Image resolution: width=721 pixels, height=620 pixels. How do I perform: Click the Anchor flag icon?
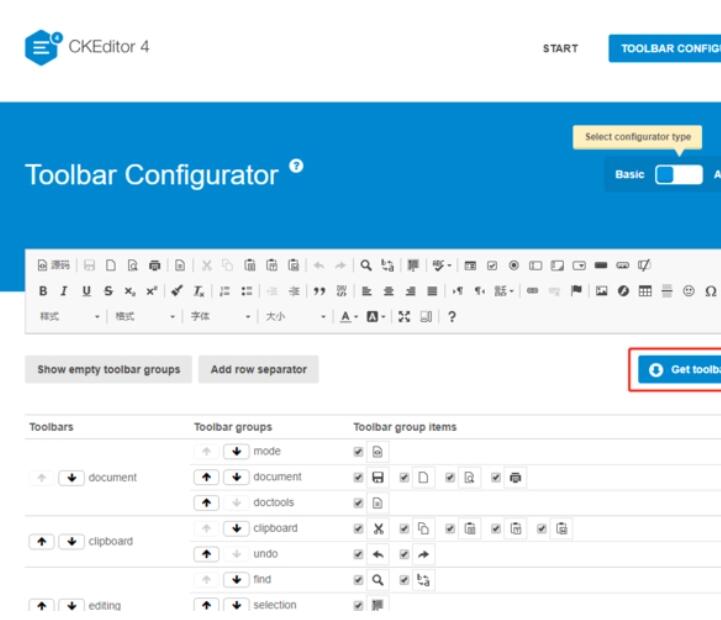(576, 291)
